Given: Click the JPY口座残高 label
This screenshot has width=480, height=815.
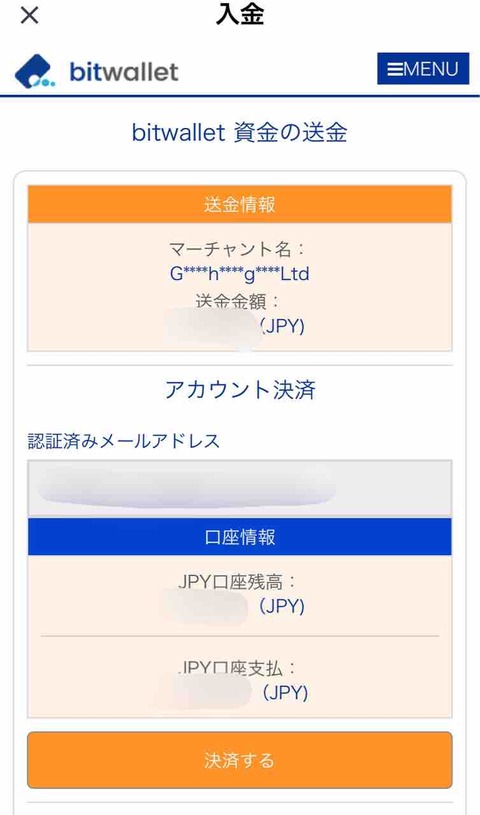Looking at the screenshot, I should [237, 582].
